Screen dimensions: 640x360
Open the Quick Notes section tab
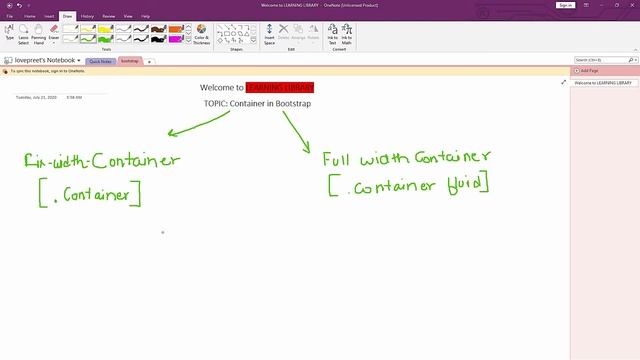[x=100, y=61]
